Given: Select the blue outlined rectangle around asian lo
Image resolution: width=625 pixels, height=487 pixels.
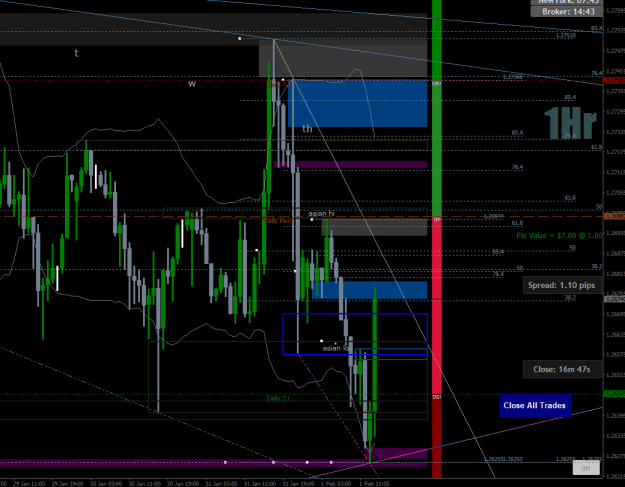Looking at the screenshot, I should (x=355, y=334).
